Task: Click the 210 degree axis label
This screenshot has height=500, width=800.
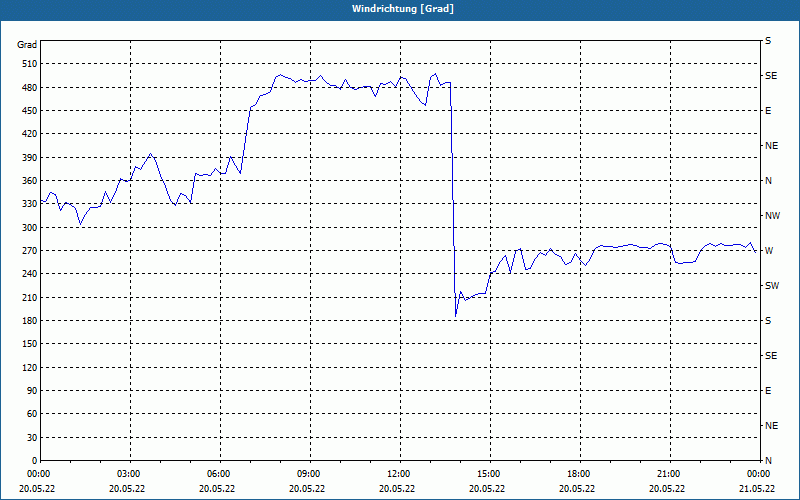Action: [x=30, y=297]
